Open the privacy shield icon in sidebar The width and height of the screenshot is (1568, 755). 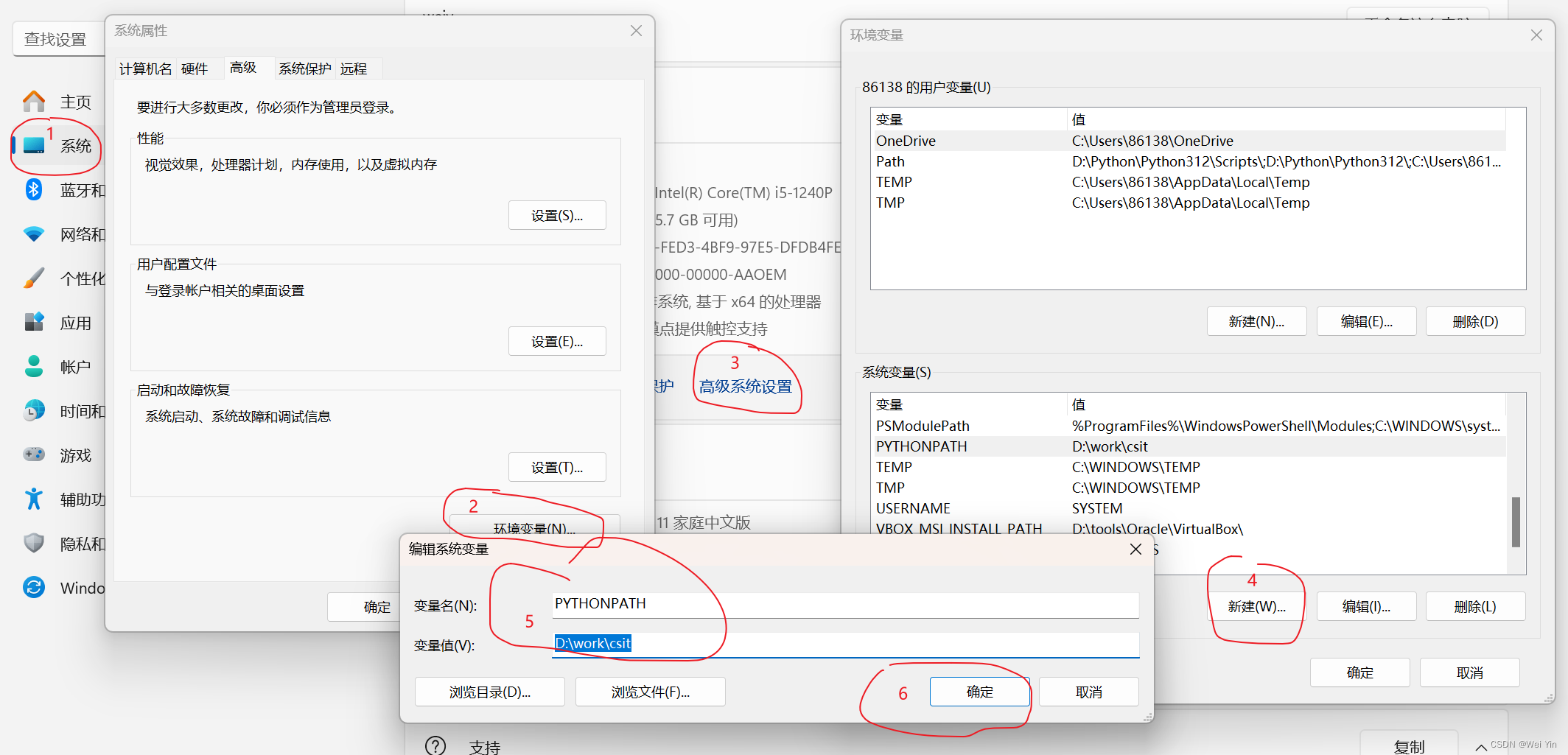34,544
